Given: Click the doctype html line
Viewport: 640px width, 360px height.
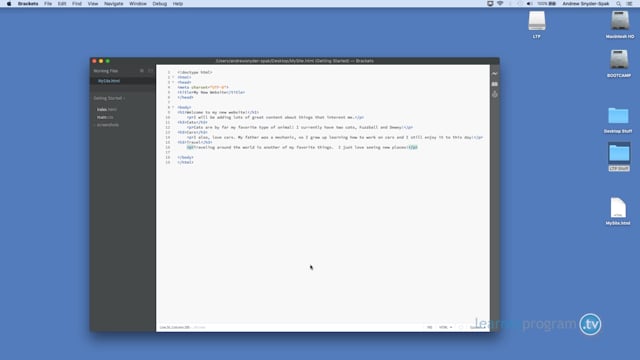Looking at the screenshot, I should 195,72.
